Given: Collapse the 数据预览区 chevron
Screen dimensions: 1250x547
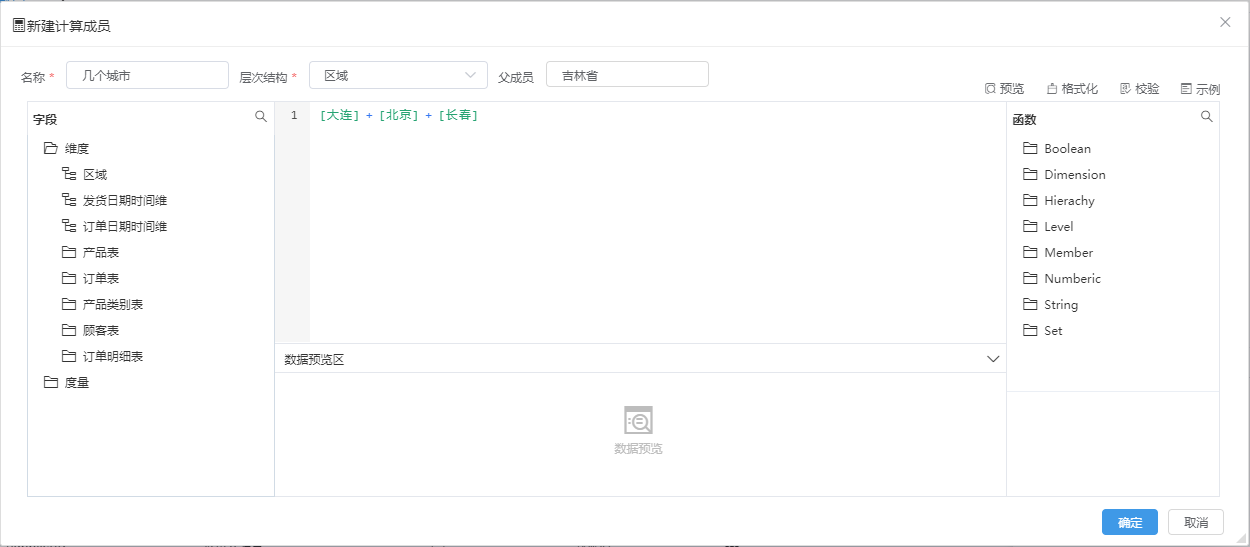Looking at the screenshot, I should coord(993,359).
